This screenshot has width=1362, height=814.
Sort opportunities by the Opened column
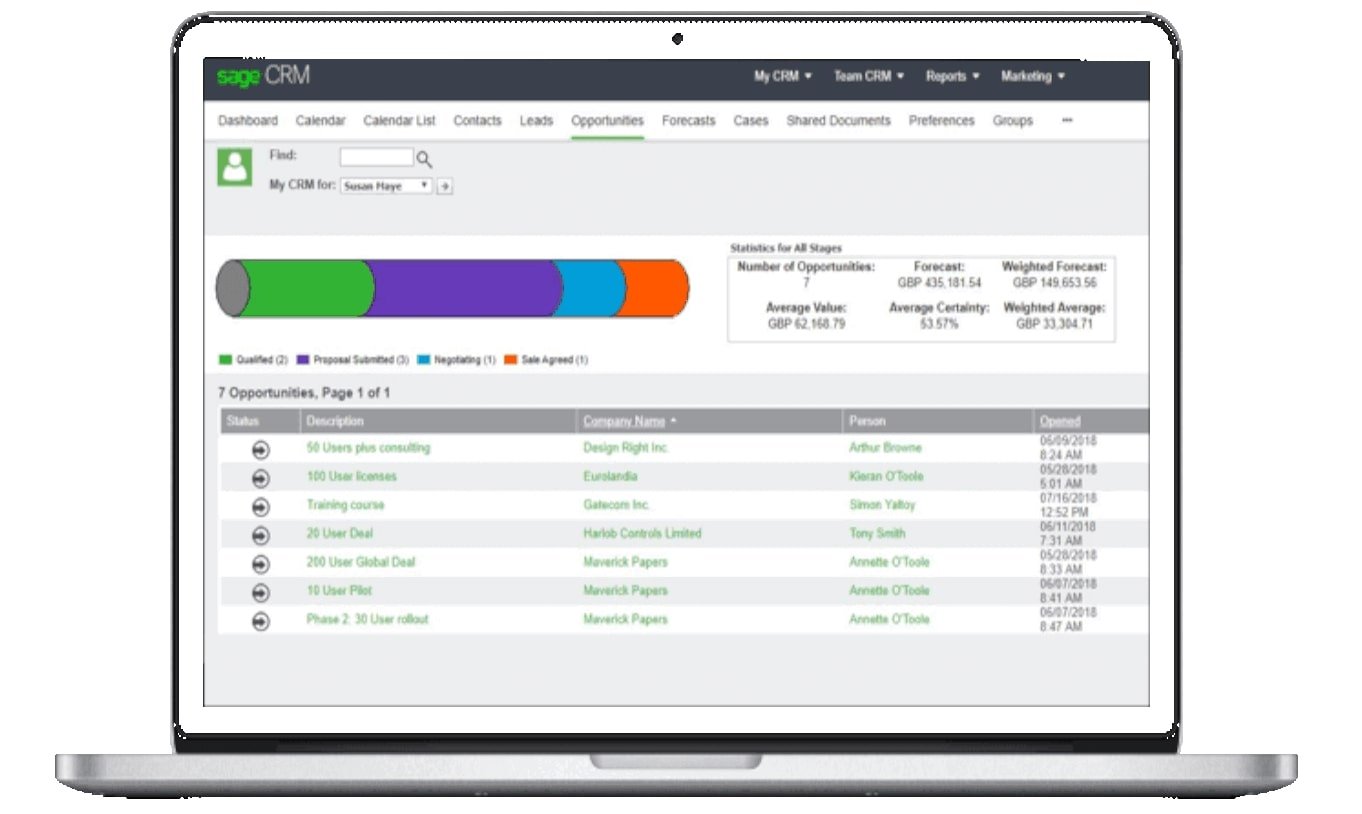(1059, 421)
